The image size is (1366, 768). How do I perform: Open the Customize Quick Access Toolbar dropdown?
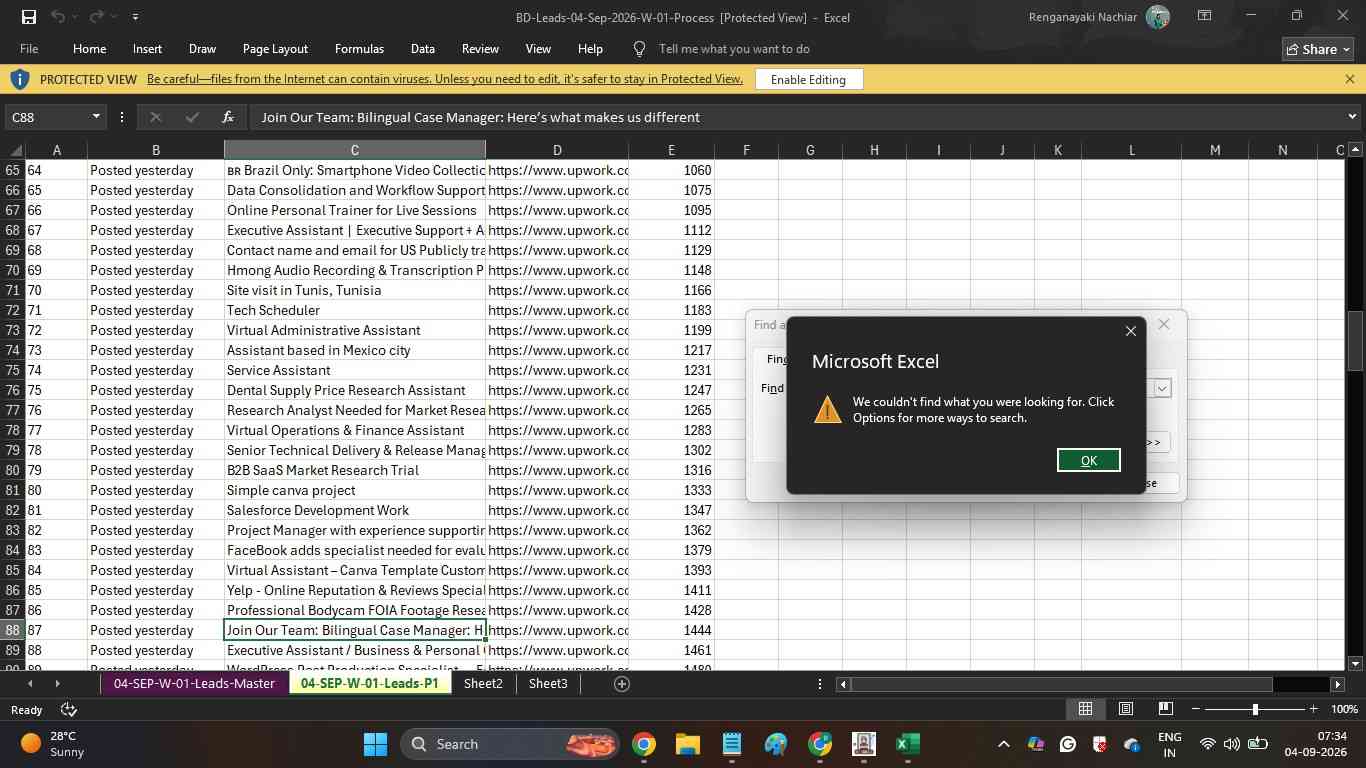click(x=135, y=17)
